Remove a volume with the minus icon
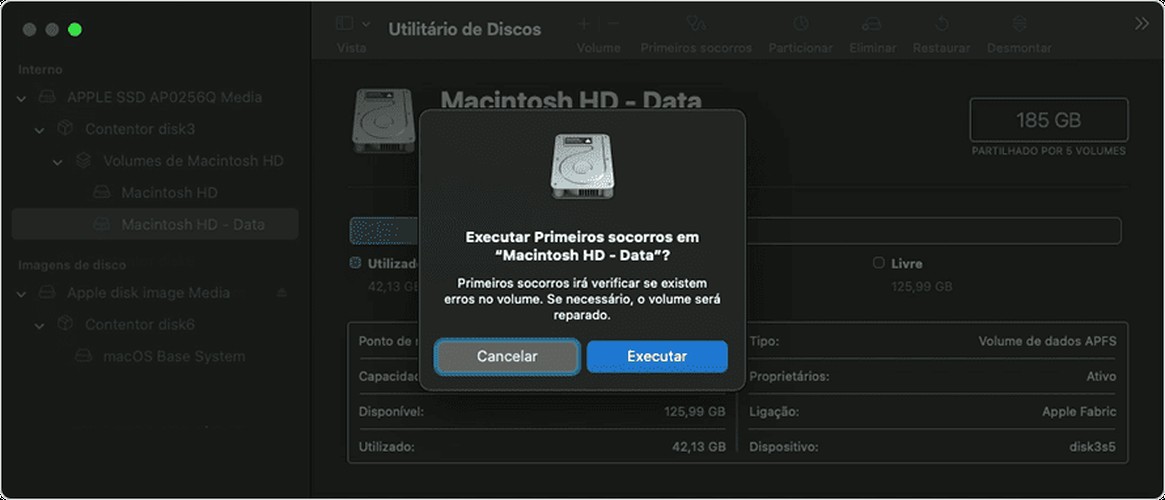1165x500 pixels. pos(613,24)
